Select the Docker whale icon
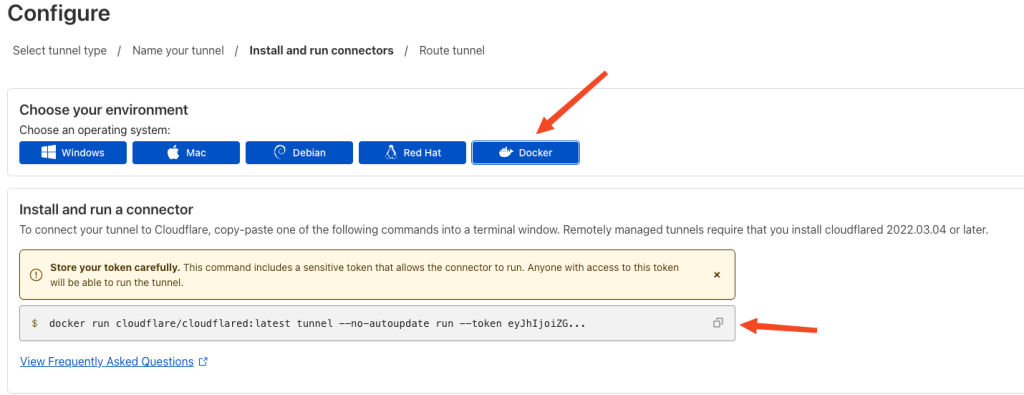 [505, 153]
